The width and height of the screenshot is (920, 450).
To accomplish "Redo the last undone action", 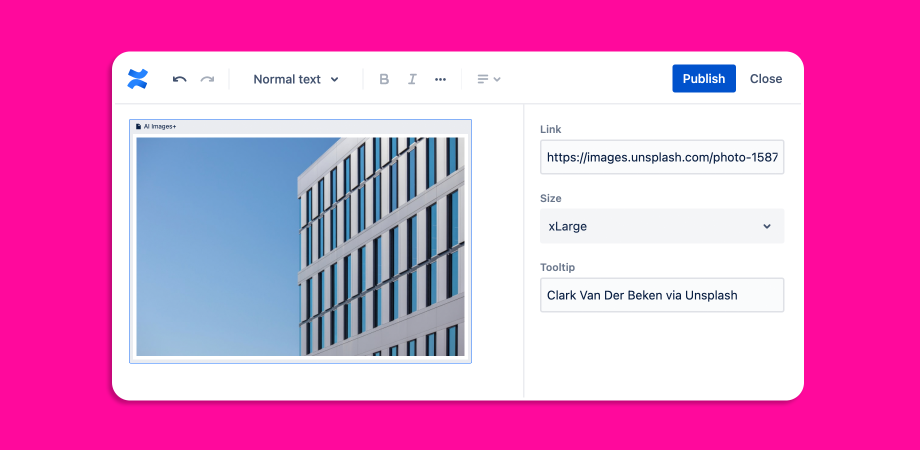I will [207, 79].
